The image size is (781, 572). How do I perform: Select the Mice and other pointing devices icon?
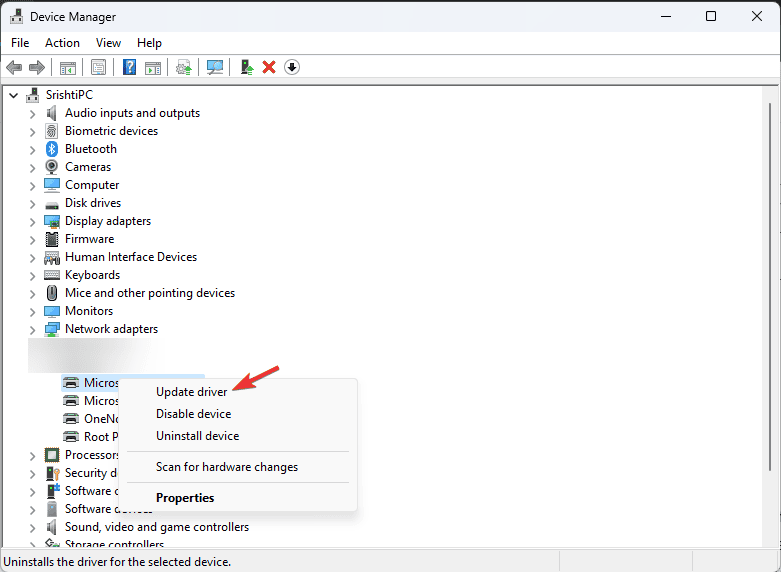click(x=52, y=293)
